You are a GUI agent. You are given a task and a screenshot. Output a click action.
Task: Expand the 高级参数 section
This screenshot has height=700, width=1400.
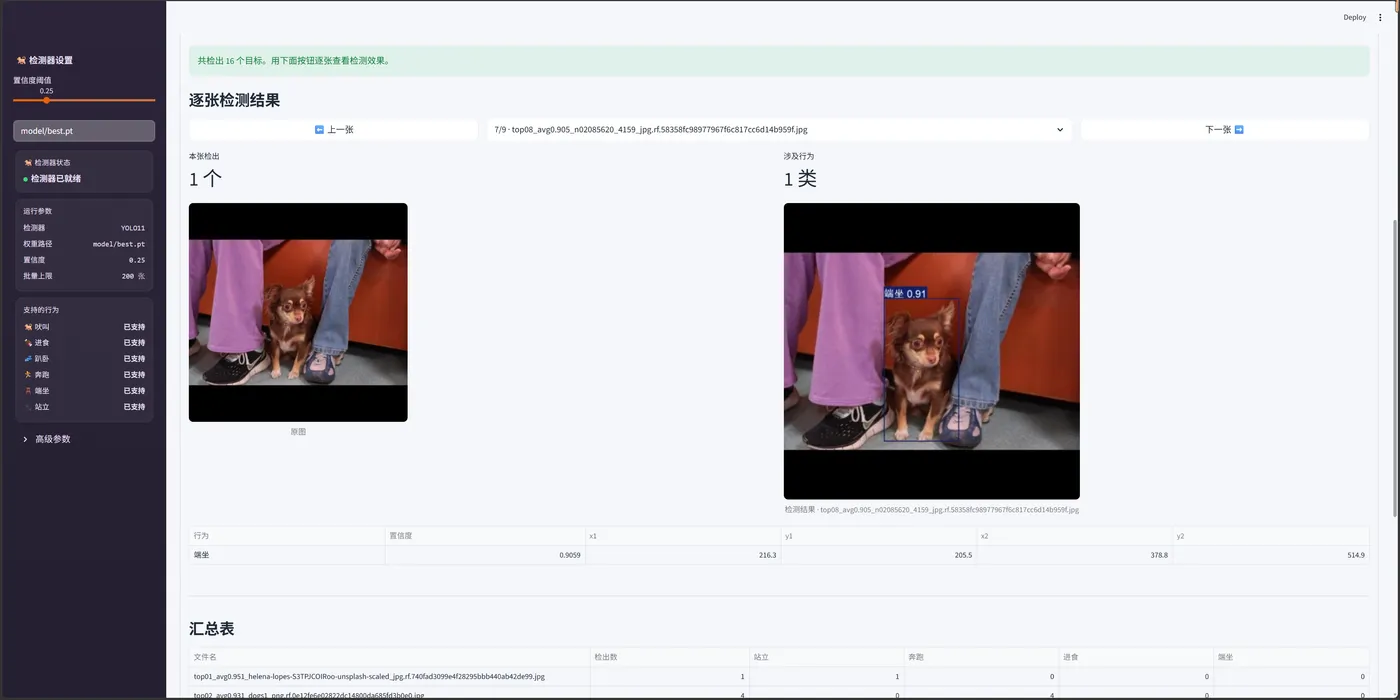tap(47, 439)
